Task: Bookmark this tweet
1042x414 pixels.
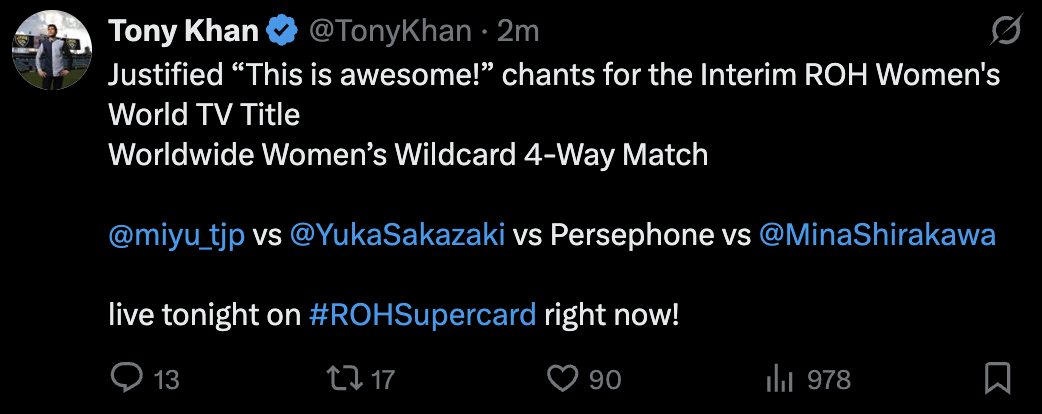Action: pos(996,378)
